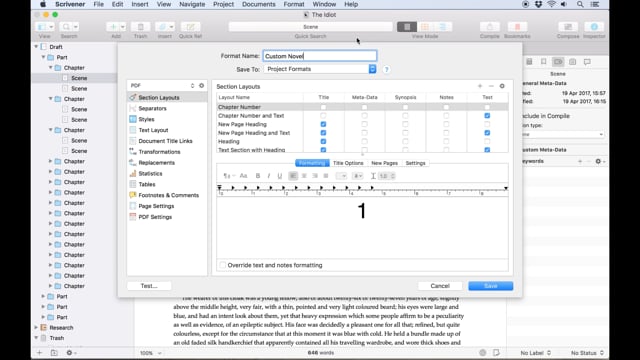
Task: Open the paragraph style dropdown
Action: (x=229, y=176)
